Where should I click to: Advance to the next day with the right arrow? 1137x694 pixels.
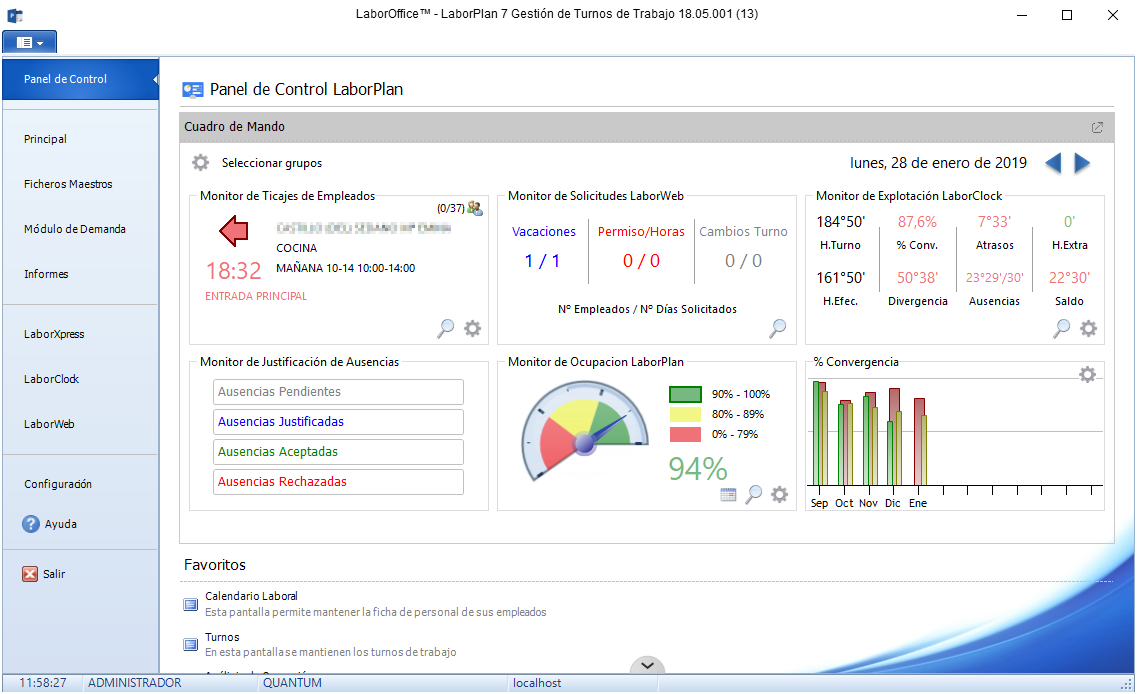point(1082,163)
